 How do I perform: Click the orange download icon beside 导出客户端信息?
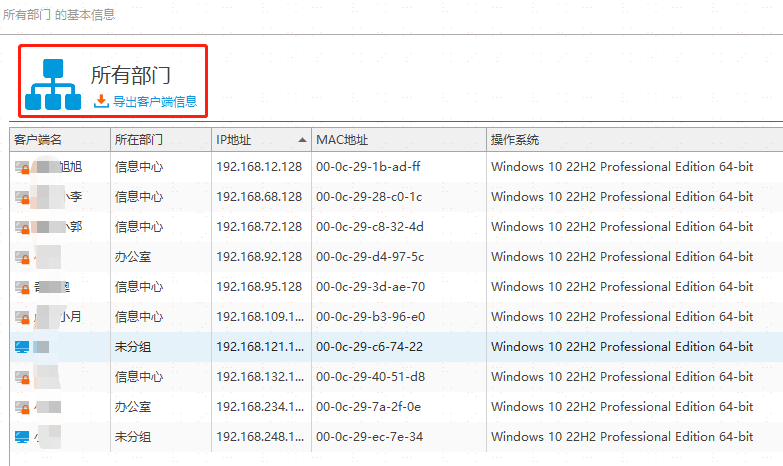point(101,101)
